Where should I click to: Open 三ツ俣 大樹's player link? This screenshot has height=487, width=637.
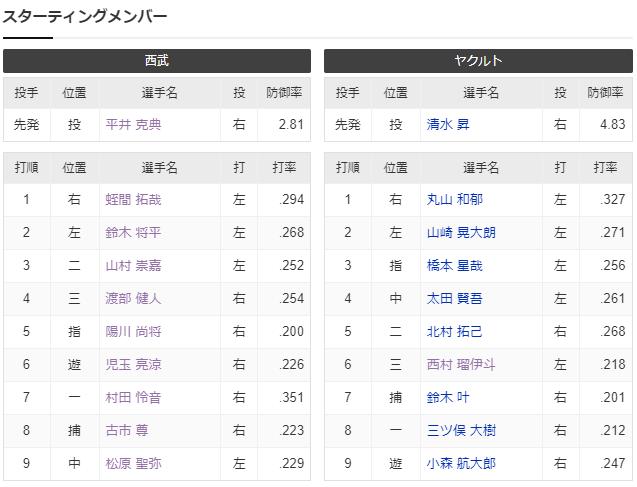point(460,431)
